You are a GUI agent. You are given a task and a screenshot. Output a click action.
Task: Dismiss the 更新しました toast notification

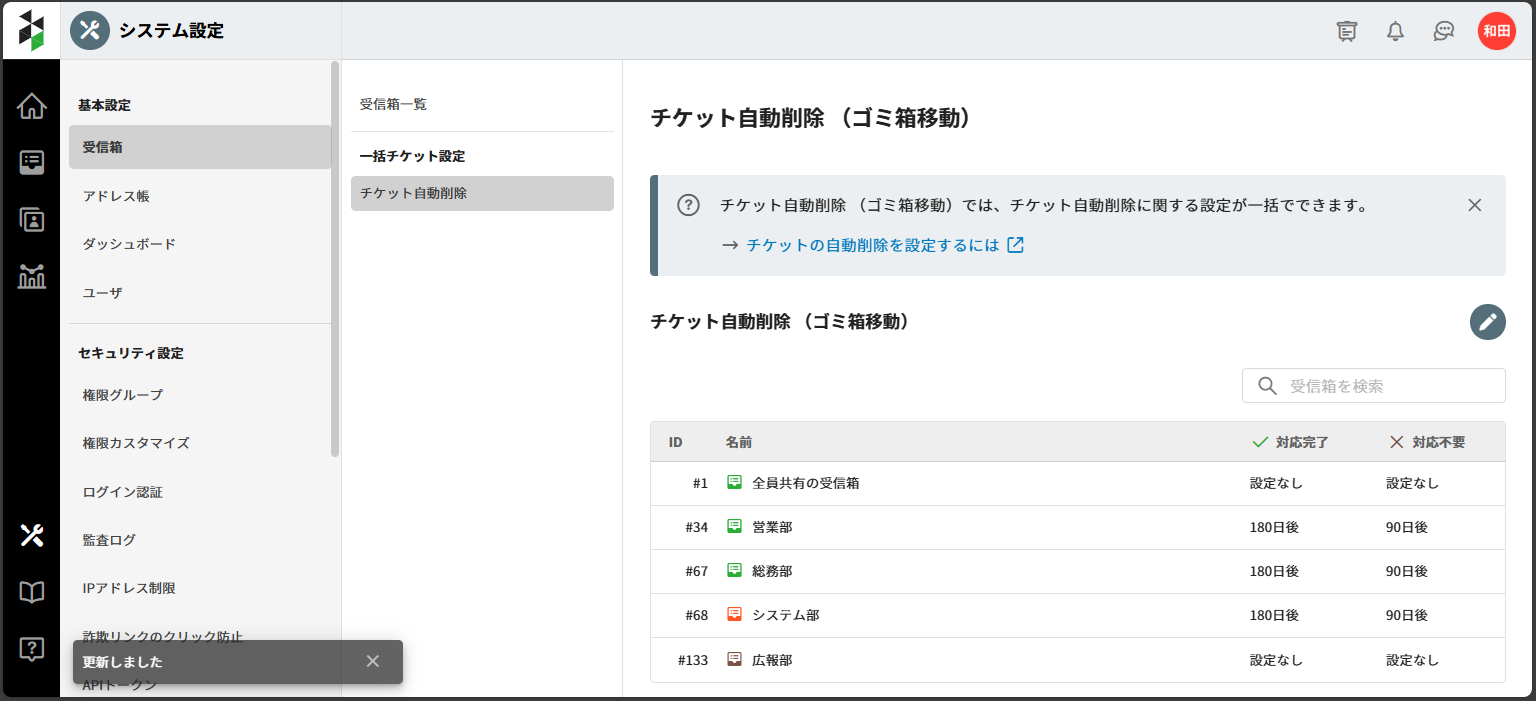[x=373, y=661]
